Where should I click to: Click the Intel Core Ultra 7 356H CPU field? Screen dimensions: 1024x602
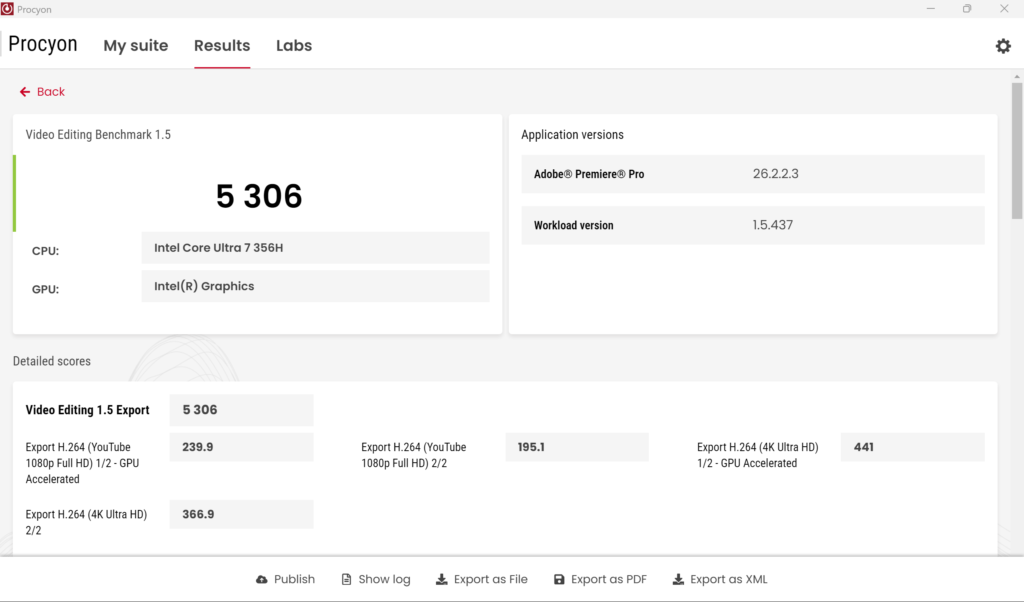pos(315,248)
